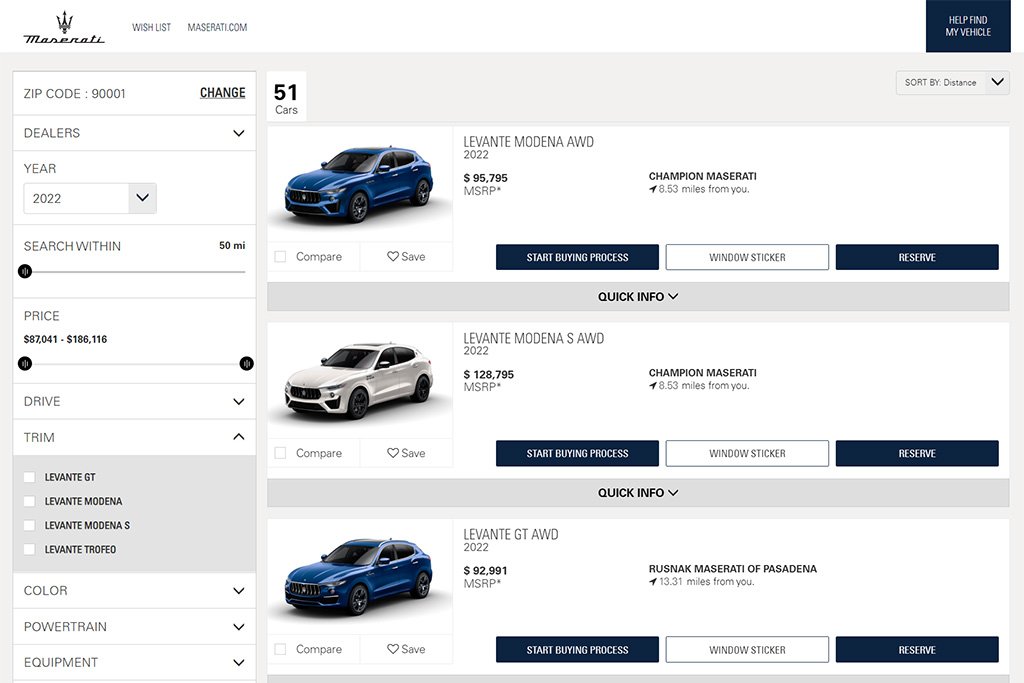1024x683 pixels.
Task: Go to Maserati.com link
Action: (x=217, y=27)
